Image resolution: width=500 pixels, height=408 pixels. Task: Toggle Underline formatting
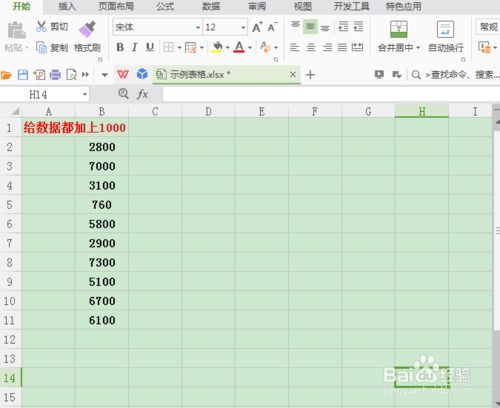[150, 47]
